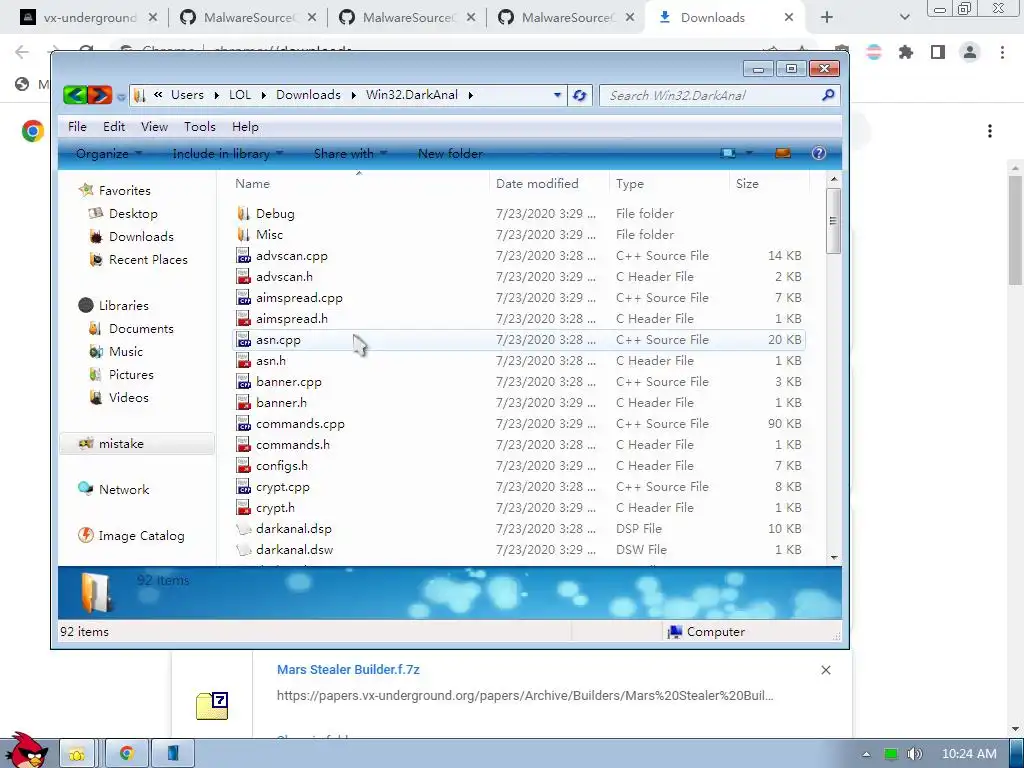Viewport: 1024px width, 768px height.
Task: Go back with the green arrow button
Action: click(x=76, y=95)
